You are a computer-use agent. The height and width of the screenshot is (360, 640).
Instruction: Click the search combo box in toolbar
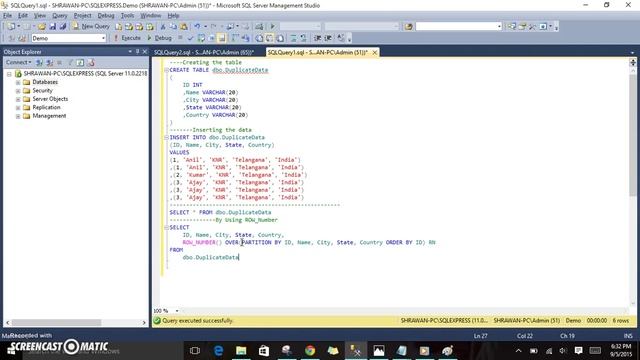458,27
